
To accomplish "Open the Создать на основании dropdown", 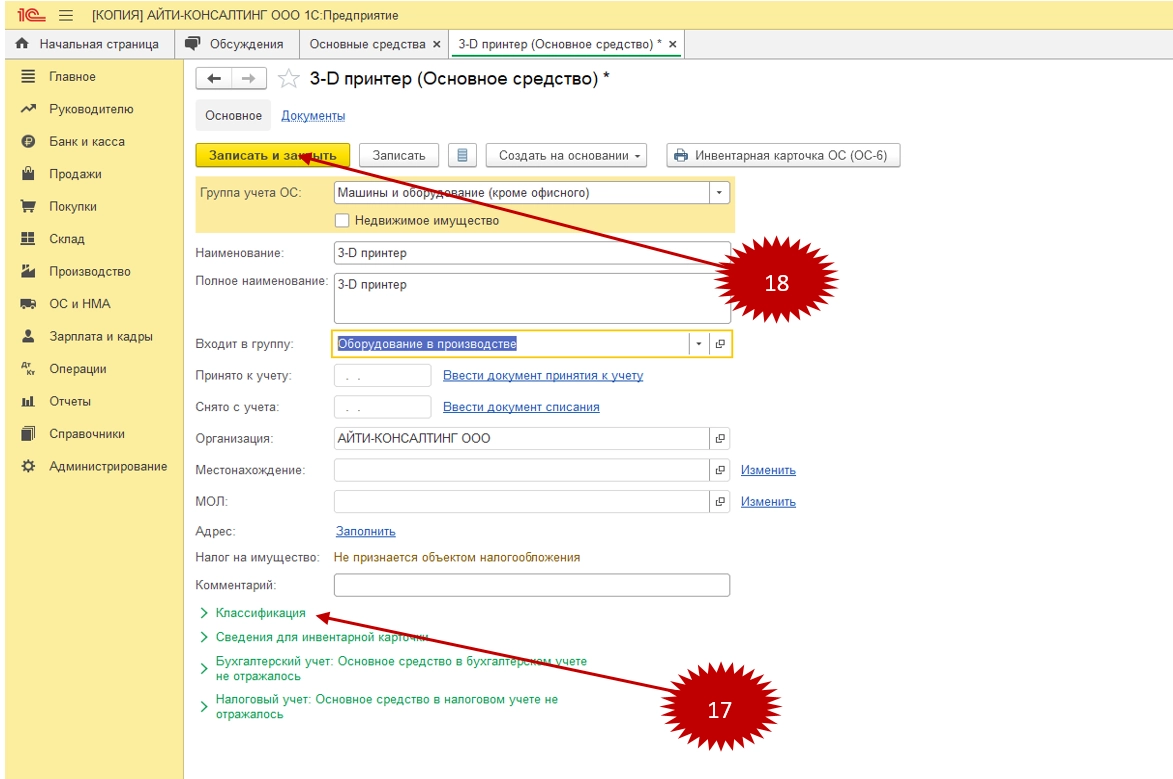I will (x=566, y=155).
